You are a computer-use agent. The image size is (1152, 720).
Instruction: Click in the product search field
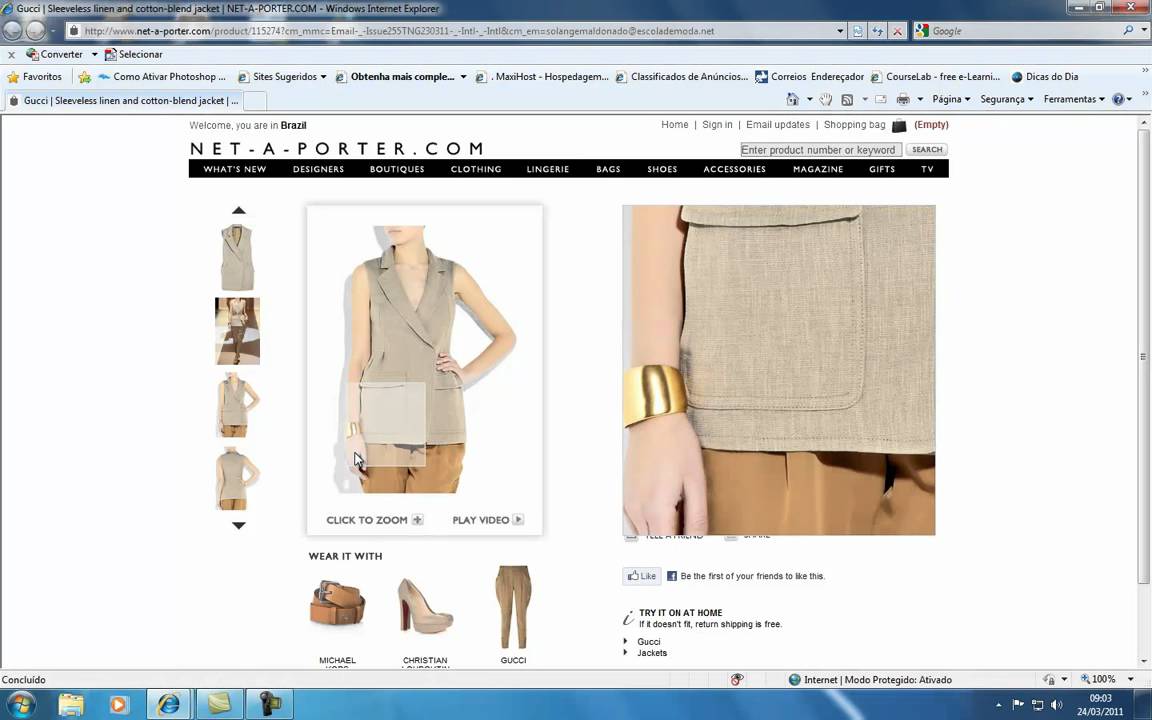tap(821, 150)
